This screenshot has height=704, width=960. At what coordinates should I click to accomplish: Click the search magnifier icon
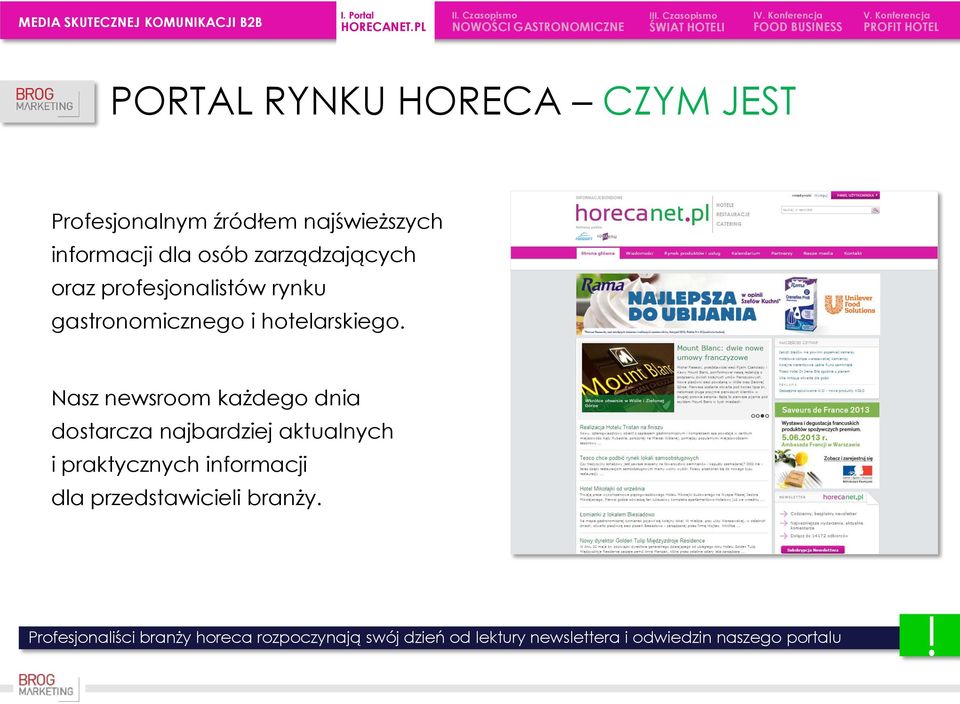click(876, 210)
